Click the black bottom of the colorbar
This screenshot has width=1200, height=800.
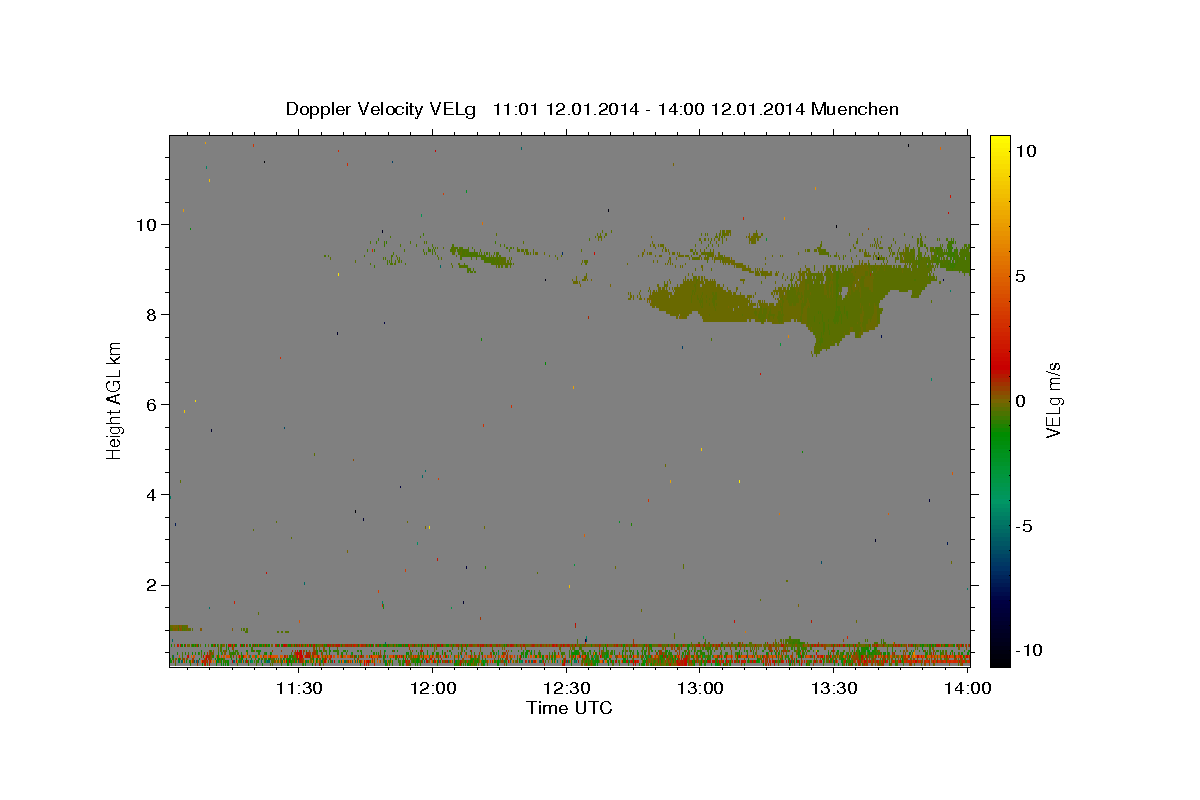click(999, 655)
